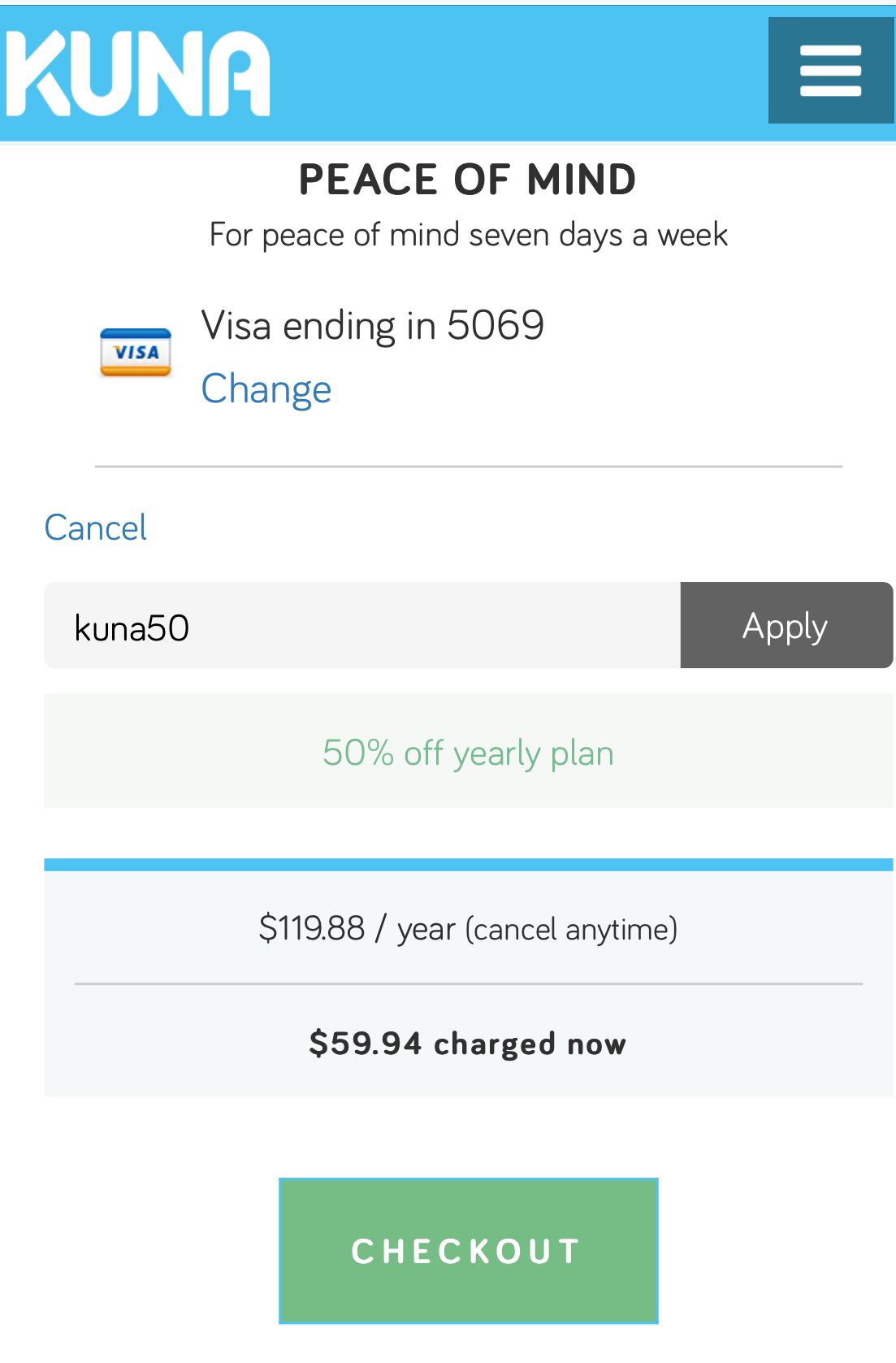
Task: Click the '50% off yearly plan' banner
Action: coord(468,753)
